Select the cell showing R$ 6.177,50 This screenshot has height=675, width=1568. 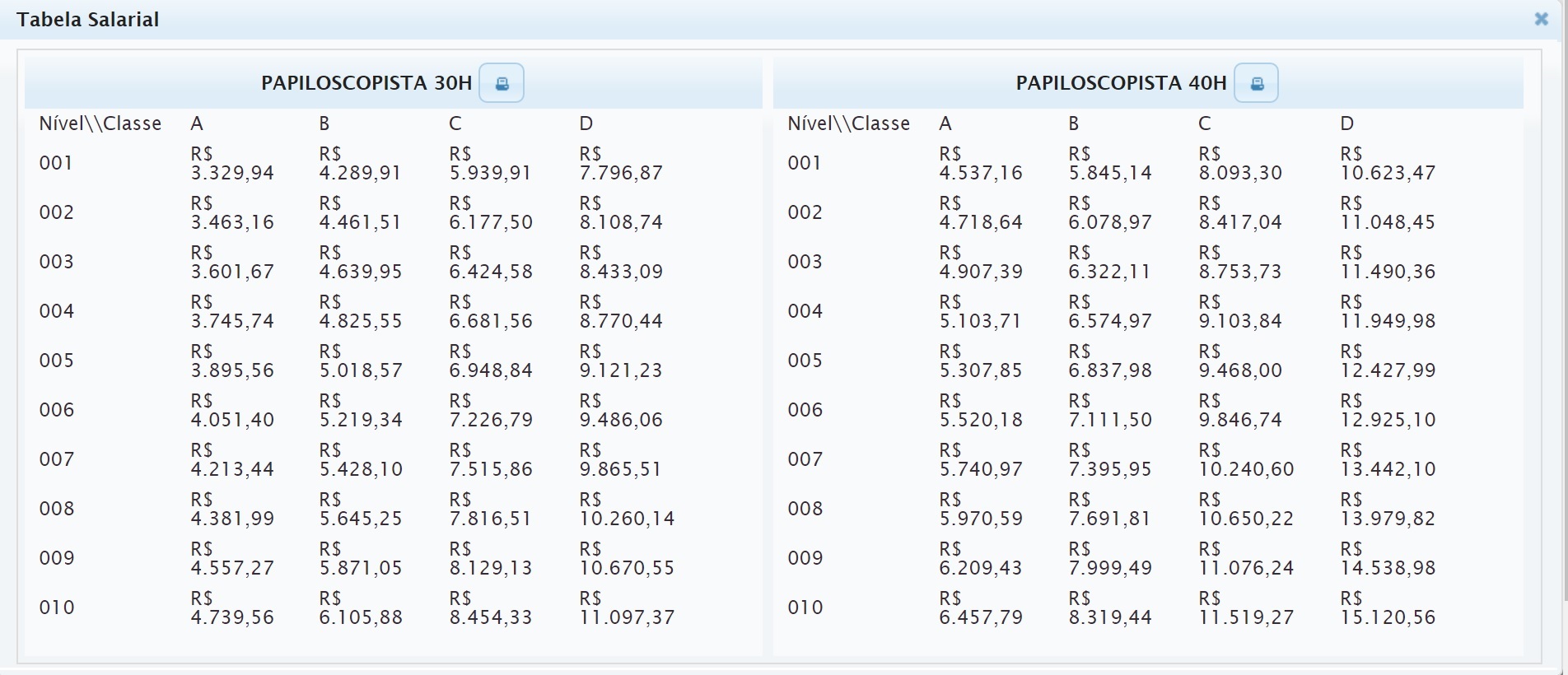click(491, 213)
